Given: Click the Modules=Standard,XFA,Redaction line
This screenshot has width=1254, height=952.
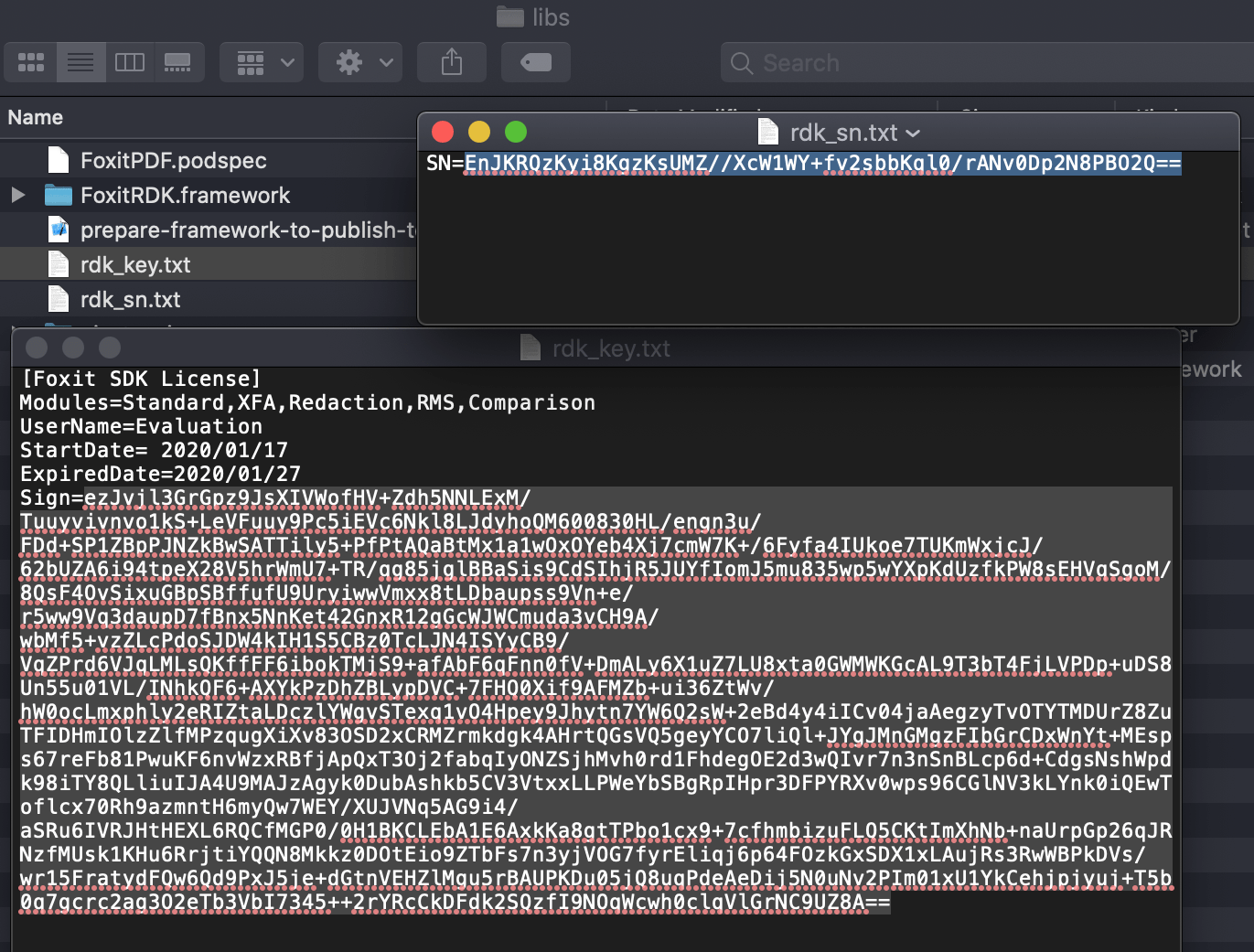Looking at the screenshot, I should (307, 402).
